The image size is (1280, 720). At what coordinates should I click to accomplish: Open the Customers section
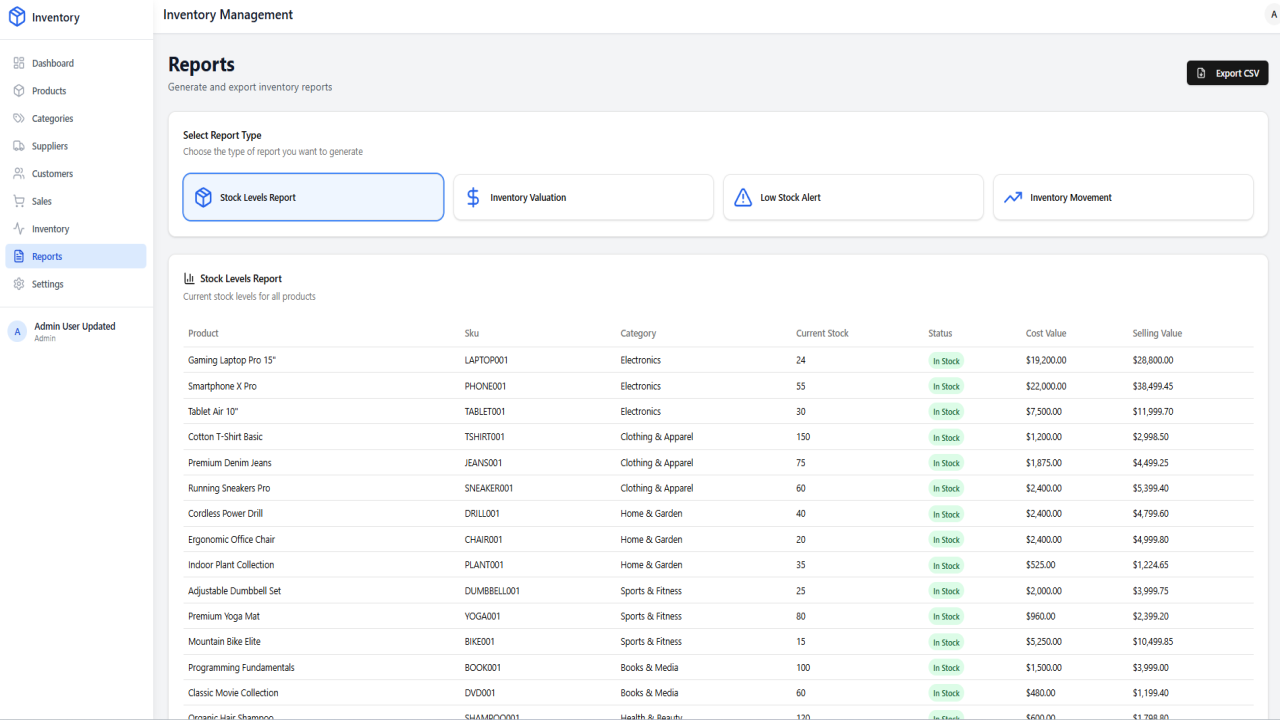[76, 174]
